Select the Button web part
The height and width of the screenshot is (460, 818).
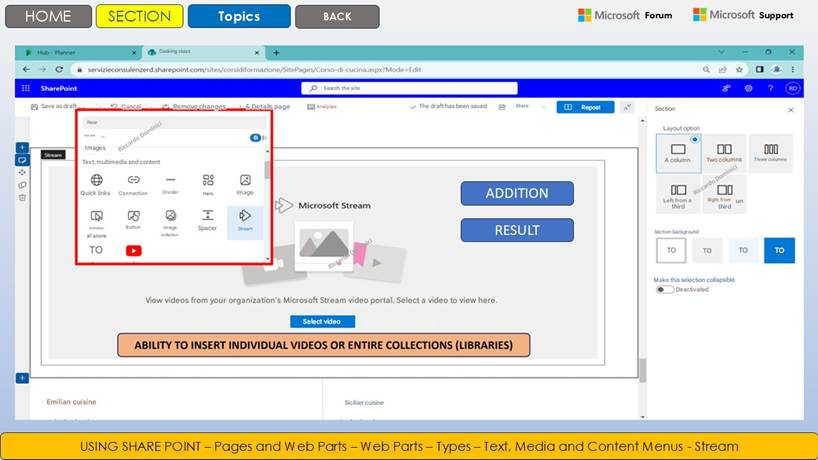point(133,220)
